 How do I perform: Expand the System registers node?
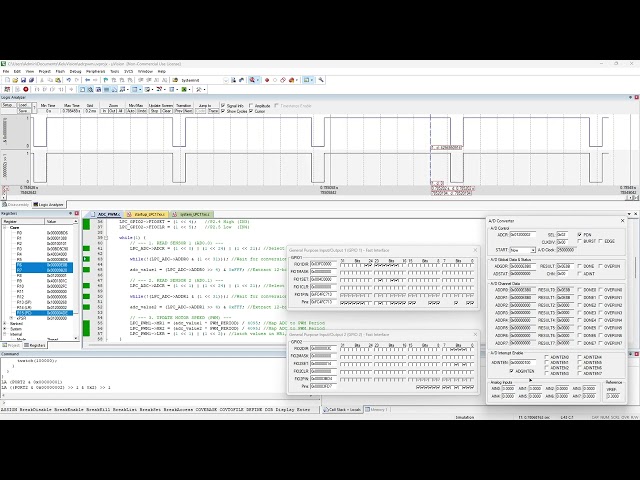tap(5, 329)
